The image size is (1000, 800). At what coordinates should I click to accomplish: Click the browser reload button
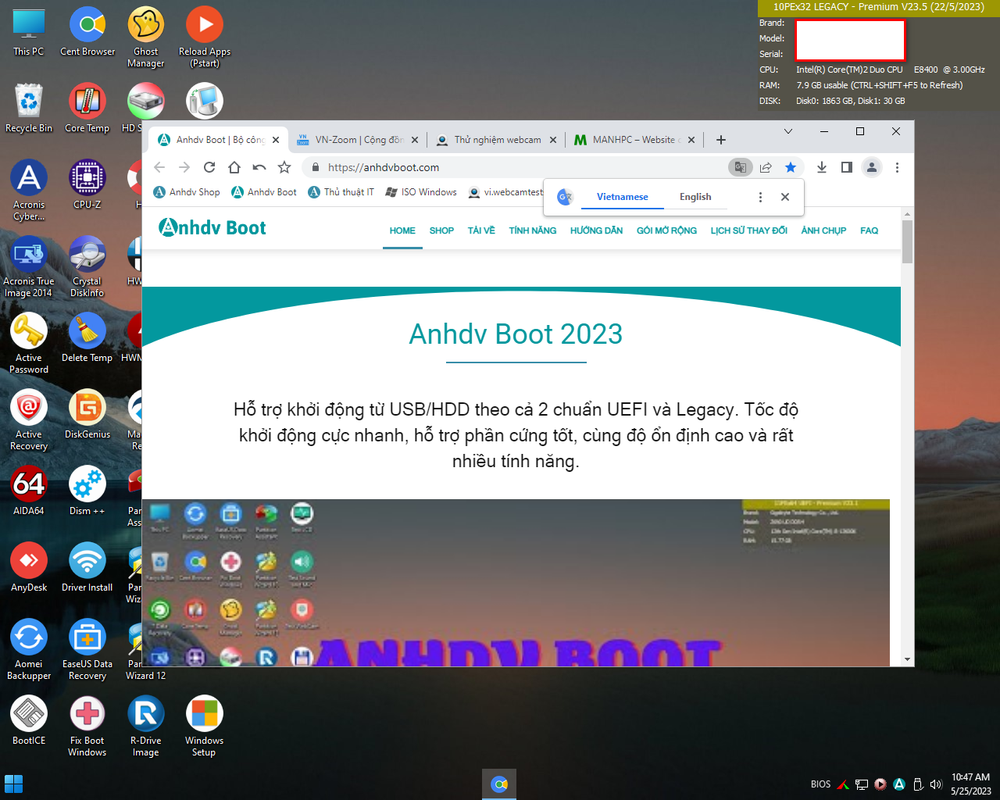(x=209, y=167)
